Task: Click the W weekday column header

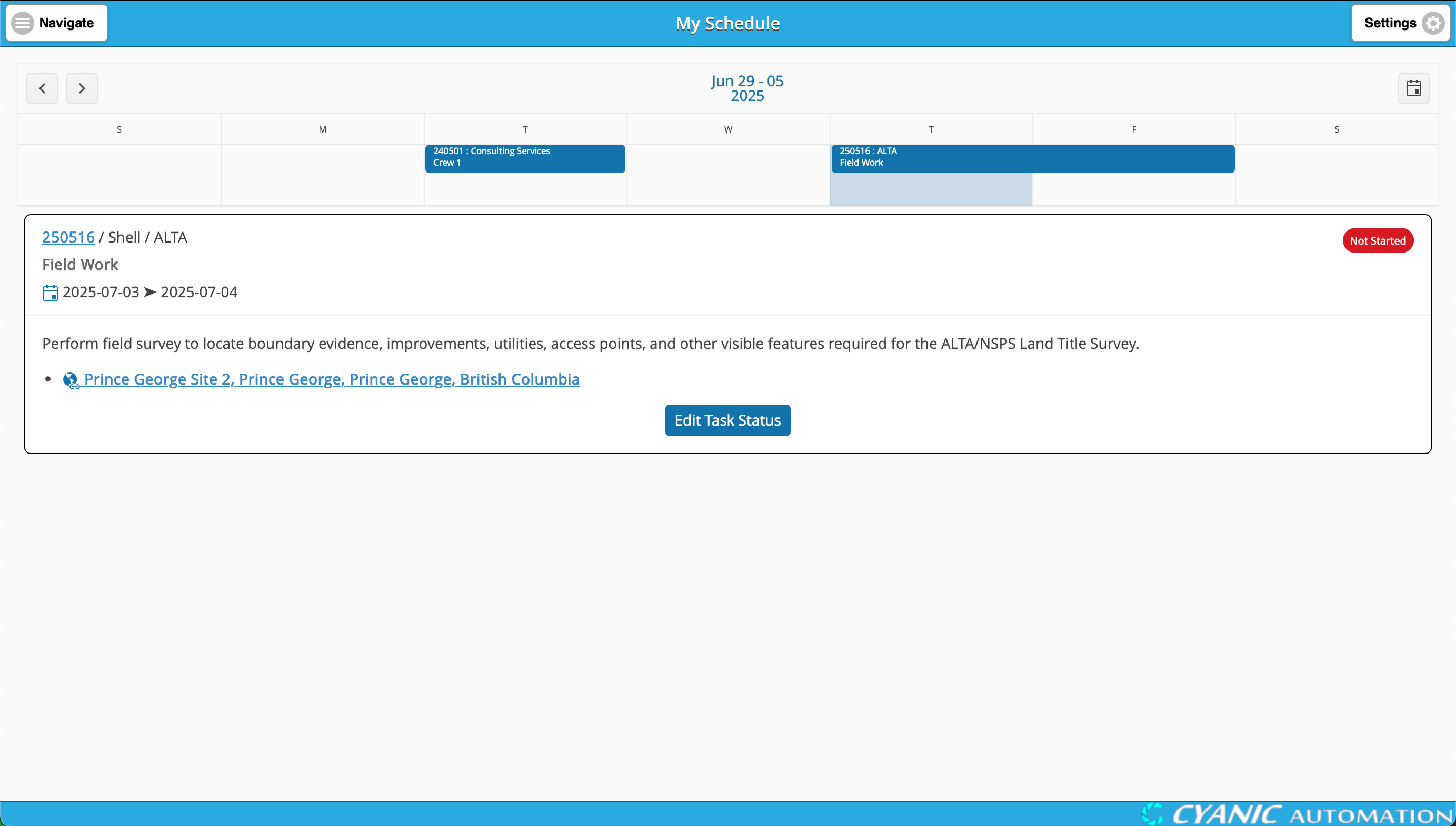Action: [x=728, y=129]
